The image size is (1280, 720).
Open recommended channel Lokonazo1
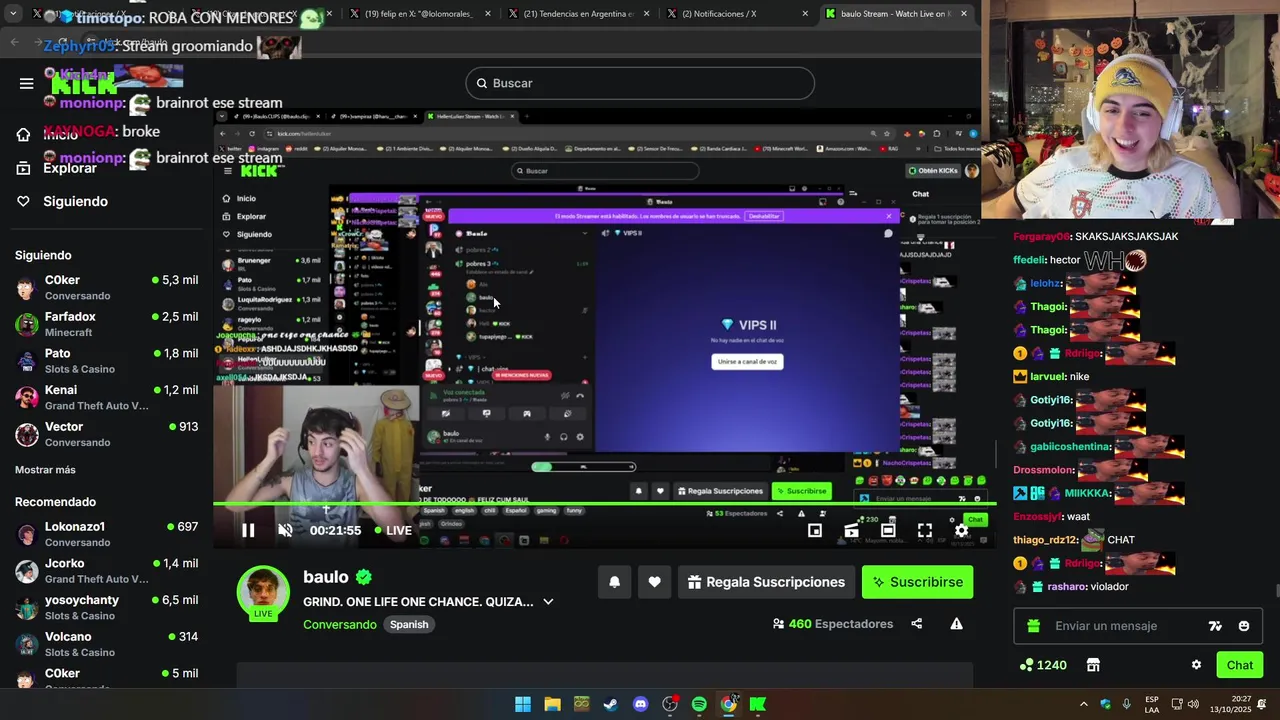(x=106, y=534)
